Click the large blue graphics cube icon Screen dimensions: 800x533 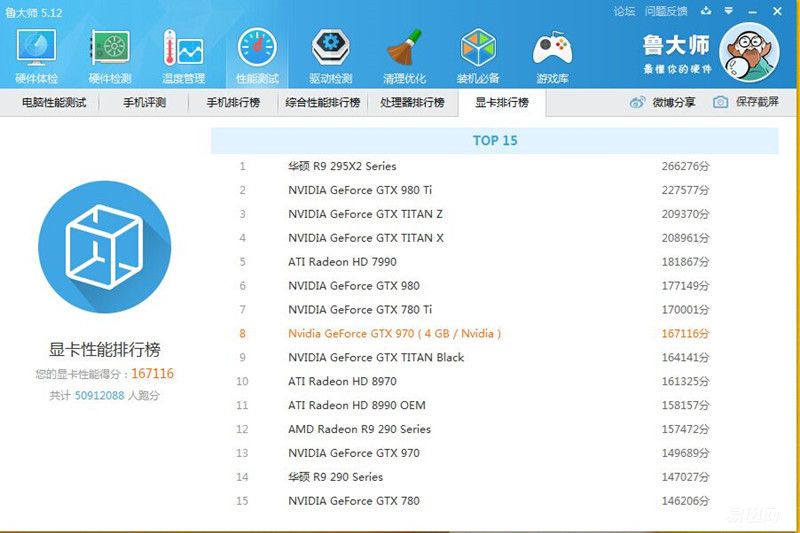105,247
